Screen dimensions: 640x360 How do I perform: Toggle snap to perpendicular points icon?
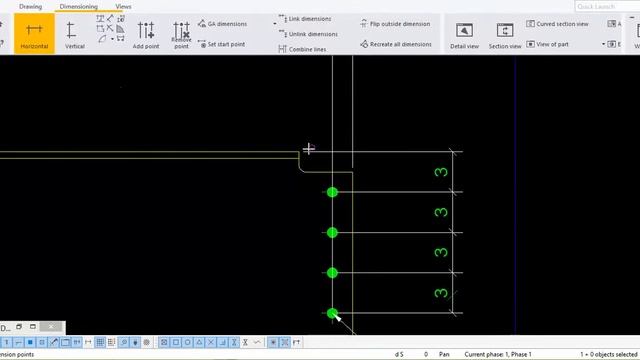pos(222,342)
